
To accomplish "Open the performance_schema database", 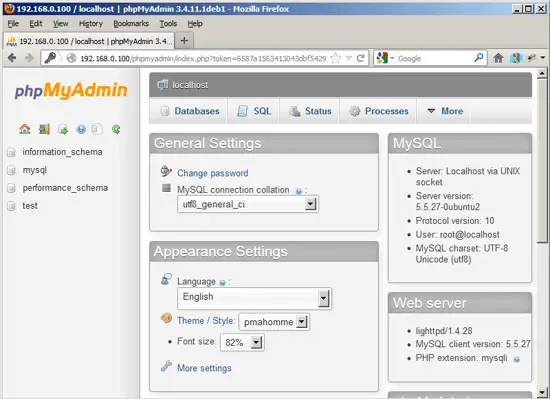I will (x=65, y=188).
